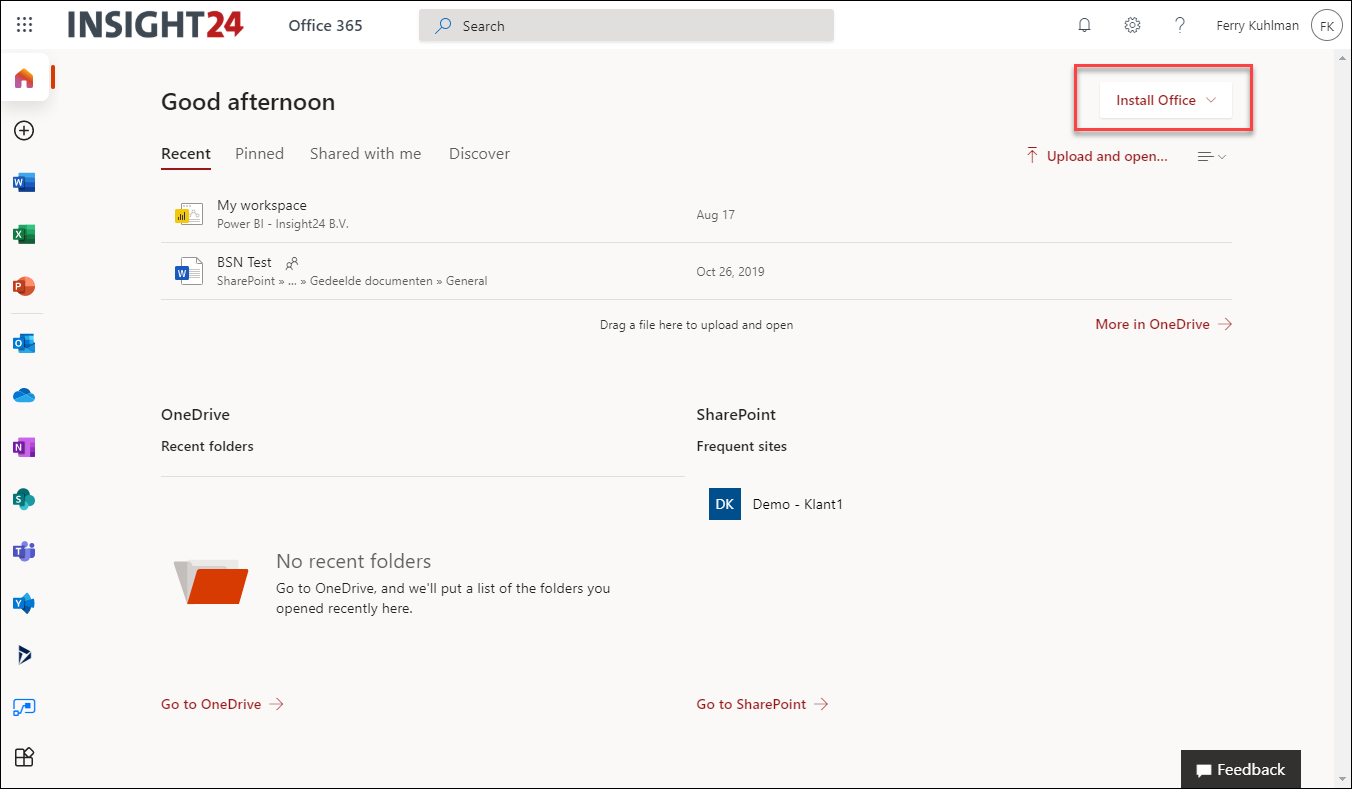Click the Demo - Klant1 DK site tile
Screen dimensions: 1352x789
(x=725, y=504)
